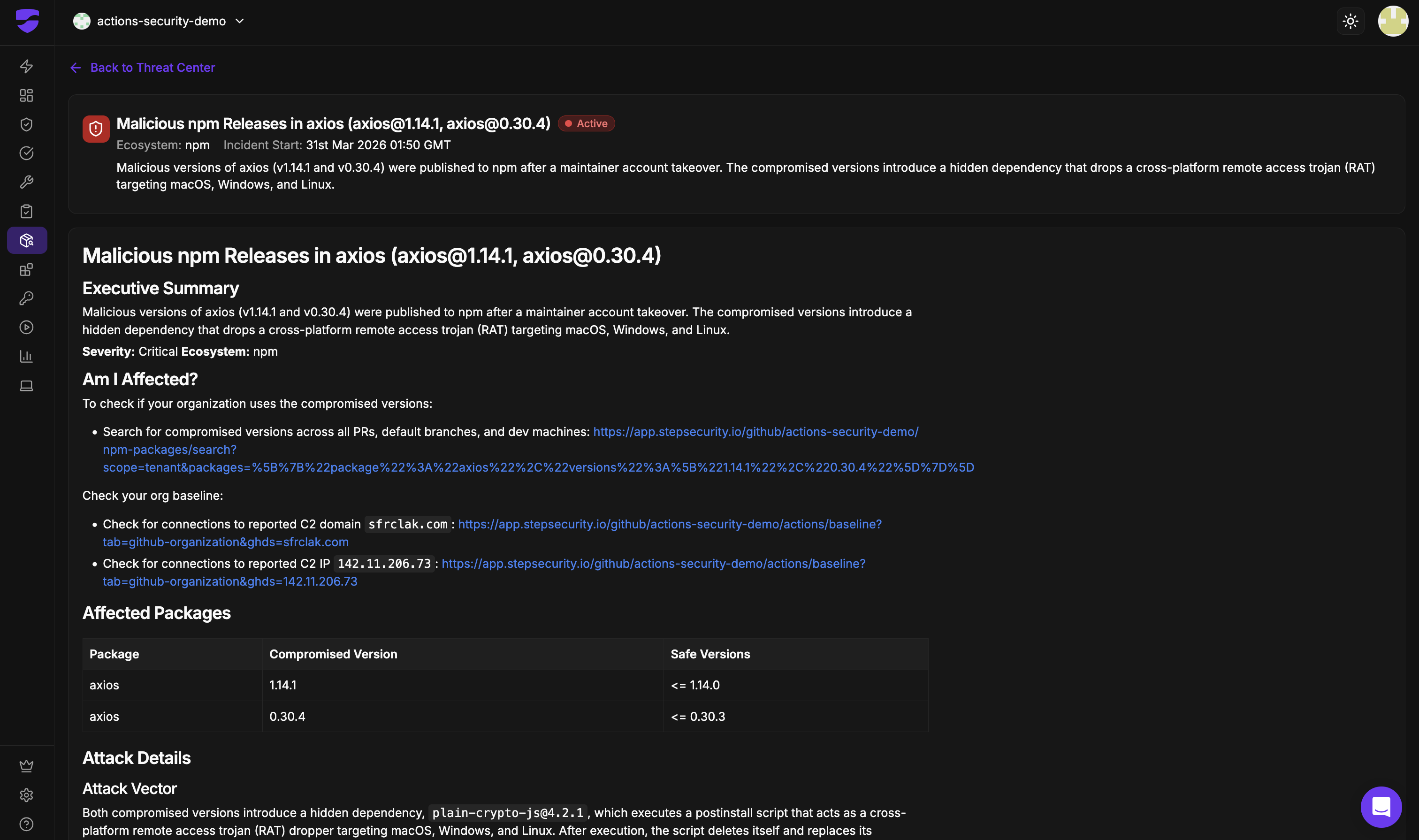Open settings gear in sidebar

pos(26,795)
